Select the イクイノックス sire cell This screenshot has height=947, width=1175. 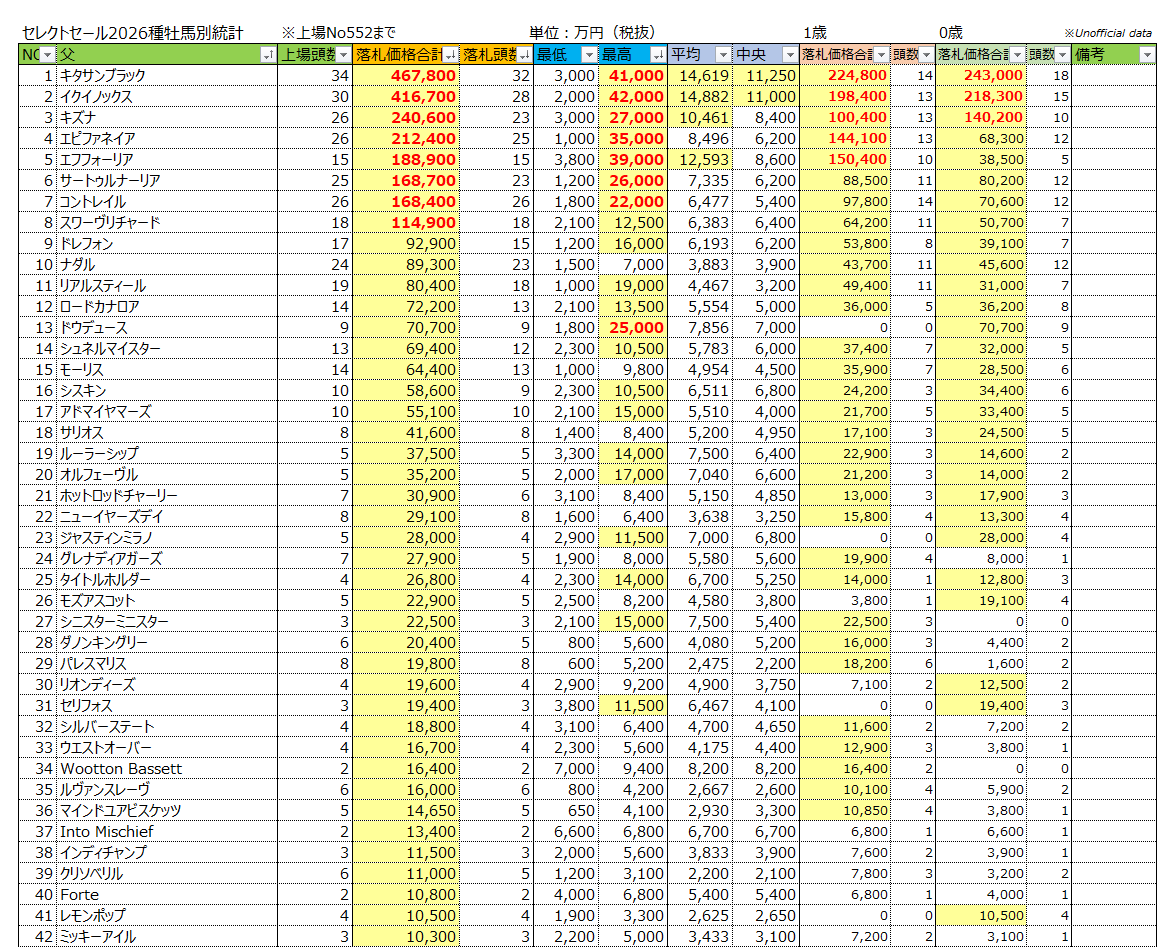pyautogui.click(x=167, y=97)
